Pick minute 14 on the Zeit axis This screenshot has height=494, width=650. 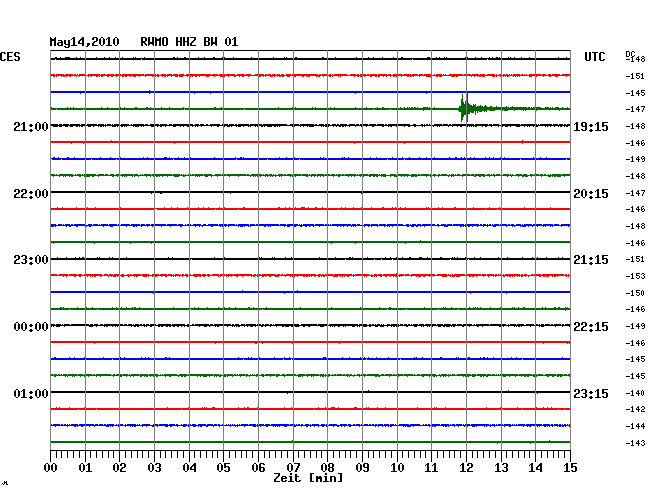(x=536, y=467)
